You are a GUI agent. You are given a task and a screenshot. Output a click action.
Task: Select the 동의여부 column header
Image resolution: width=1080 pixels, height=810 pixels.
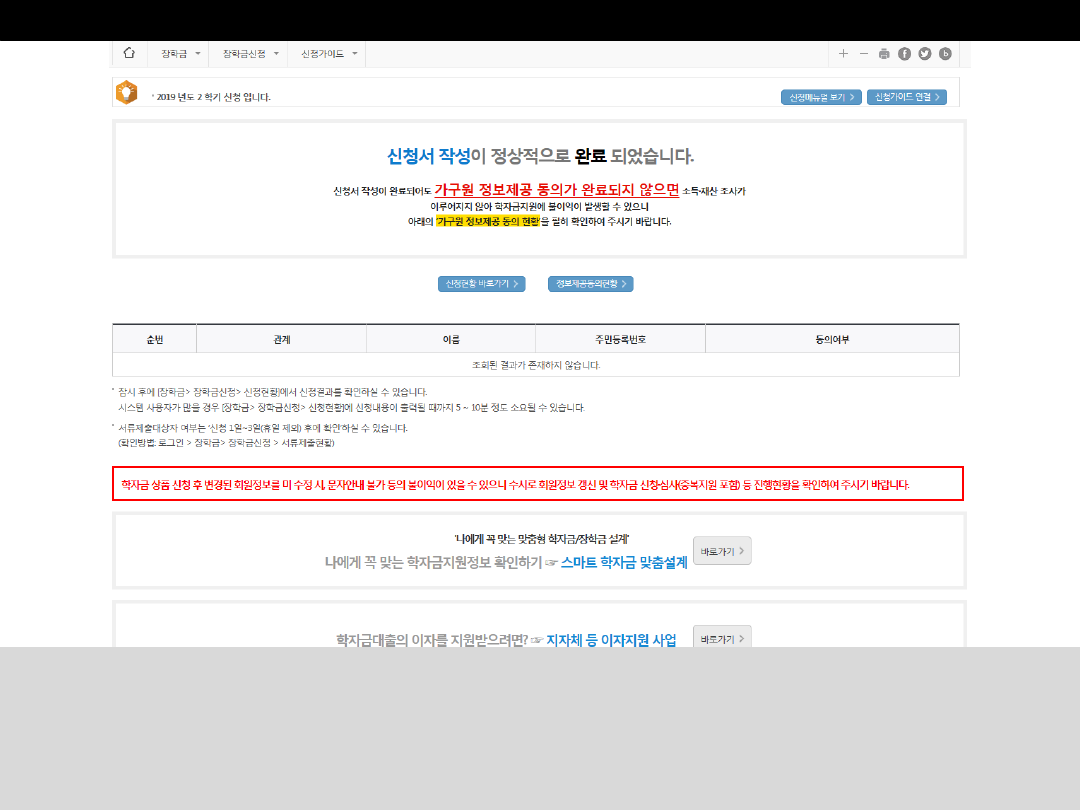pyautogui.click(x=832, y=339)
